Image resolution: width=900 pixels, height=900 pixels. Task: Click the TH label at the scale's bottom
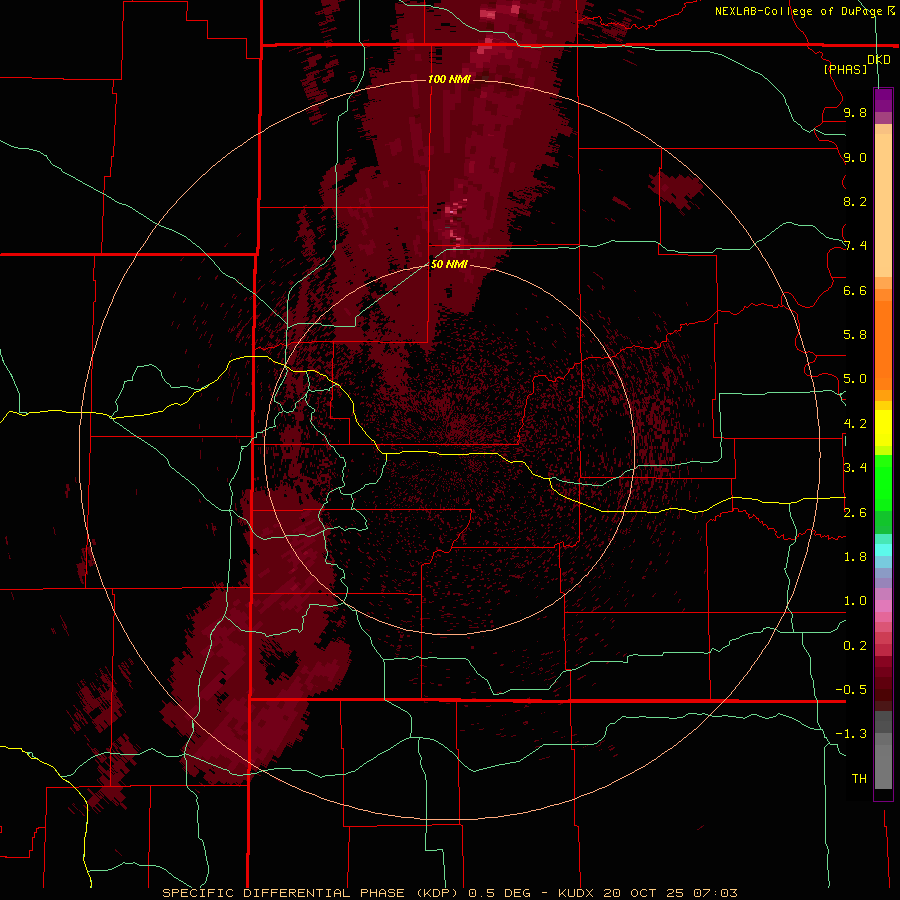[x=859, y=779]
